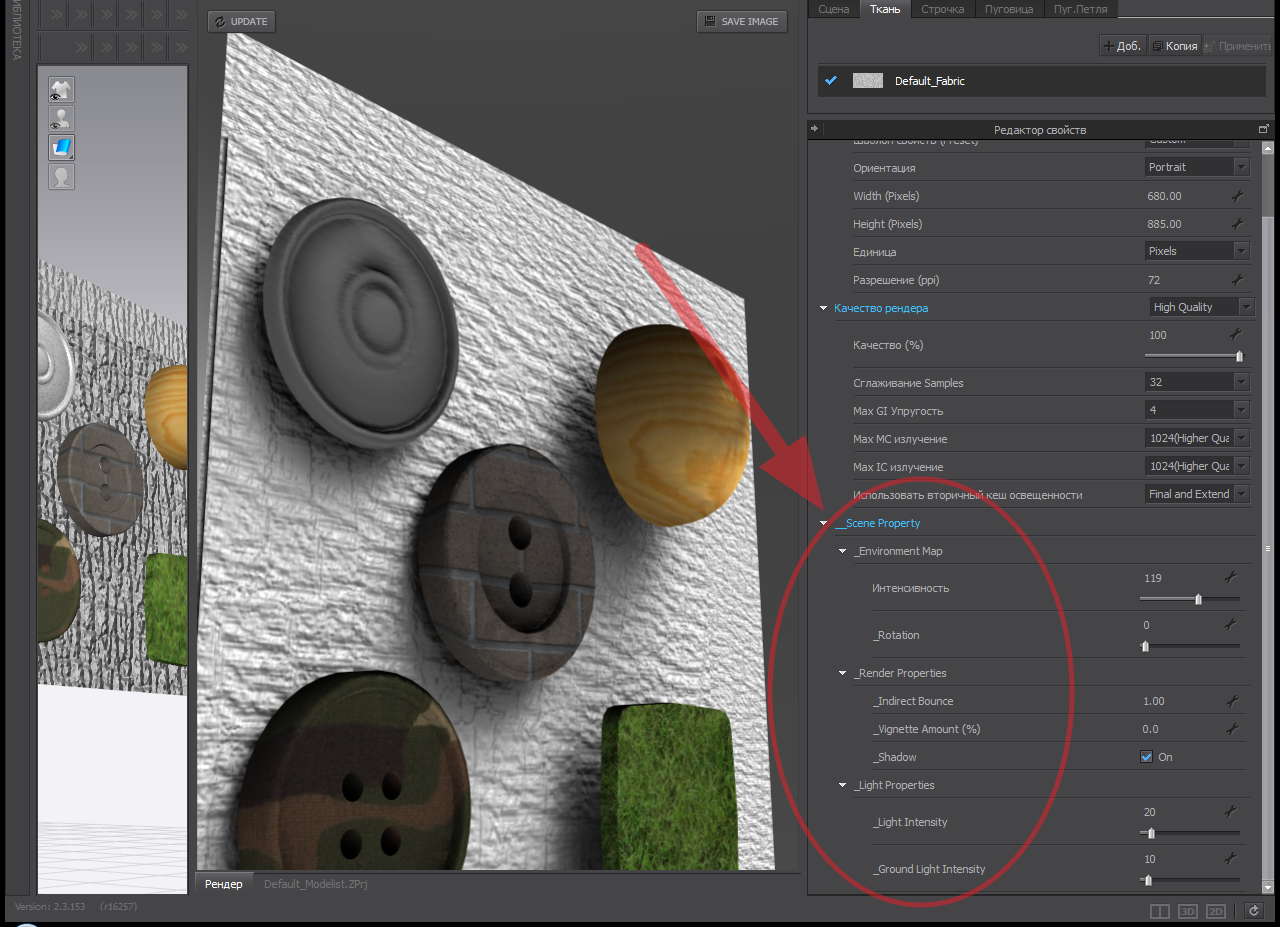
Task: Click the show garment eye icon
Action: click(62, 90)
